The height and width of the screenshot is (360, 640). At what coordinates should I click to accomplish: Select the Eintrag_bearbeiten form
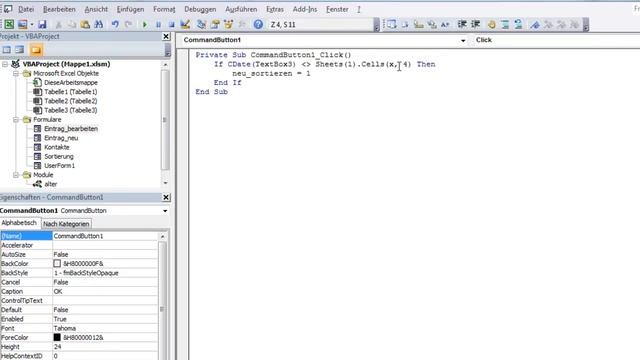pos(71,129)
